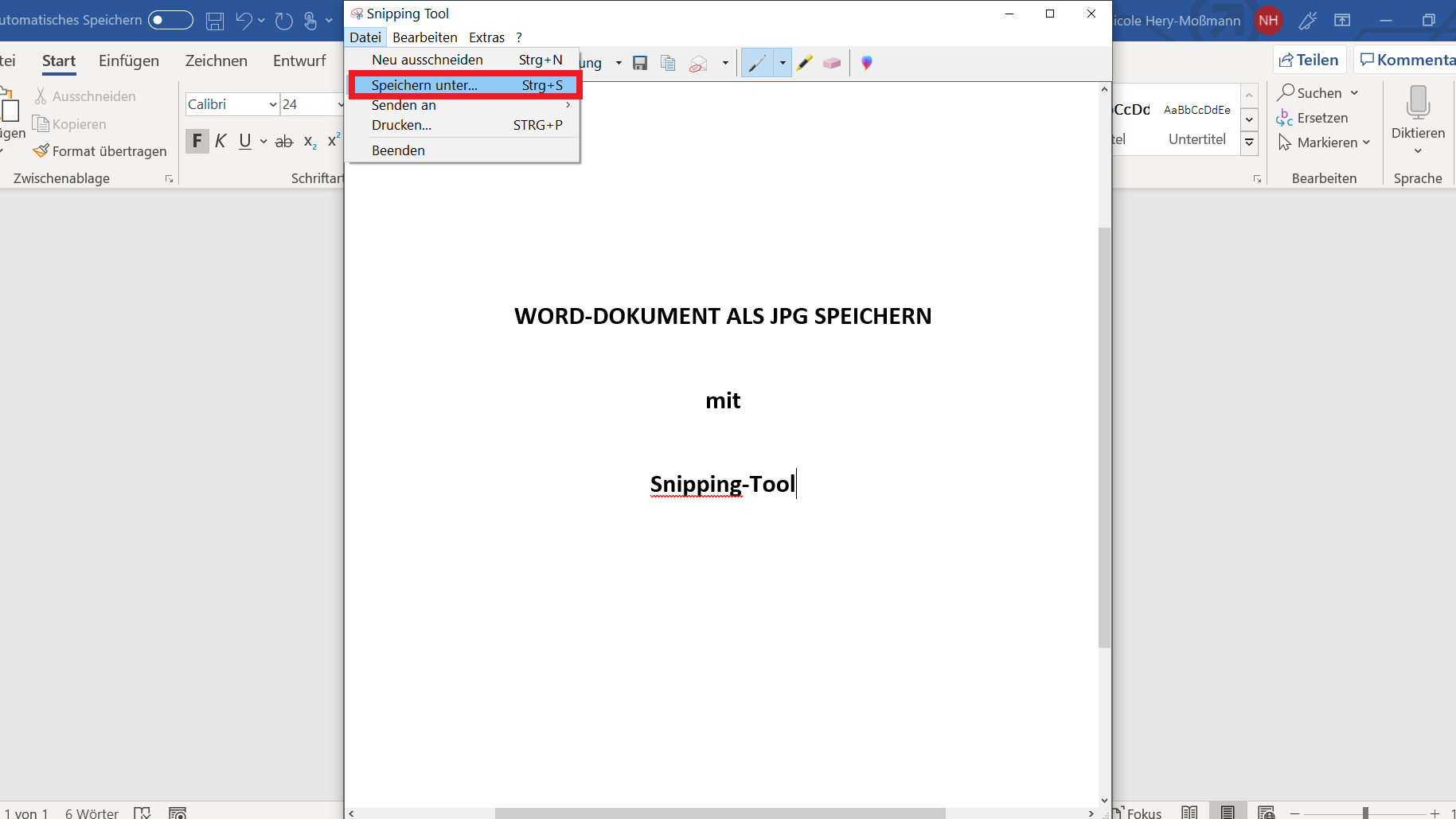The image size is (1456, 819).
Task: Choose Neu ausschneiden menu entry
Action: [466, 60]
